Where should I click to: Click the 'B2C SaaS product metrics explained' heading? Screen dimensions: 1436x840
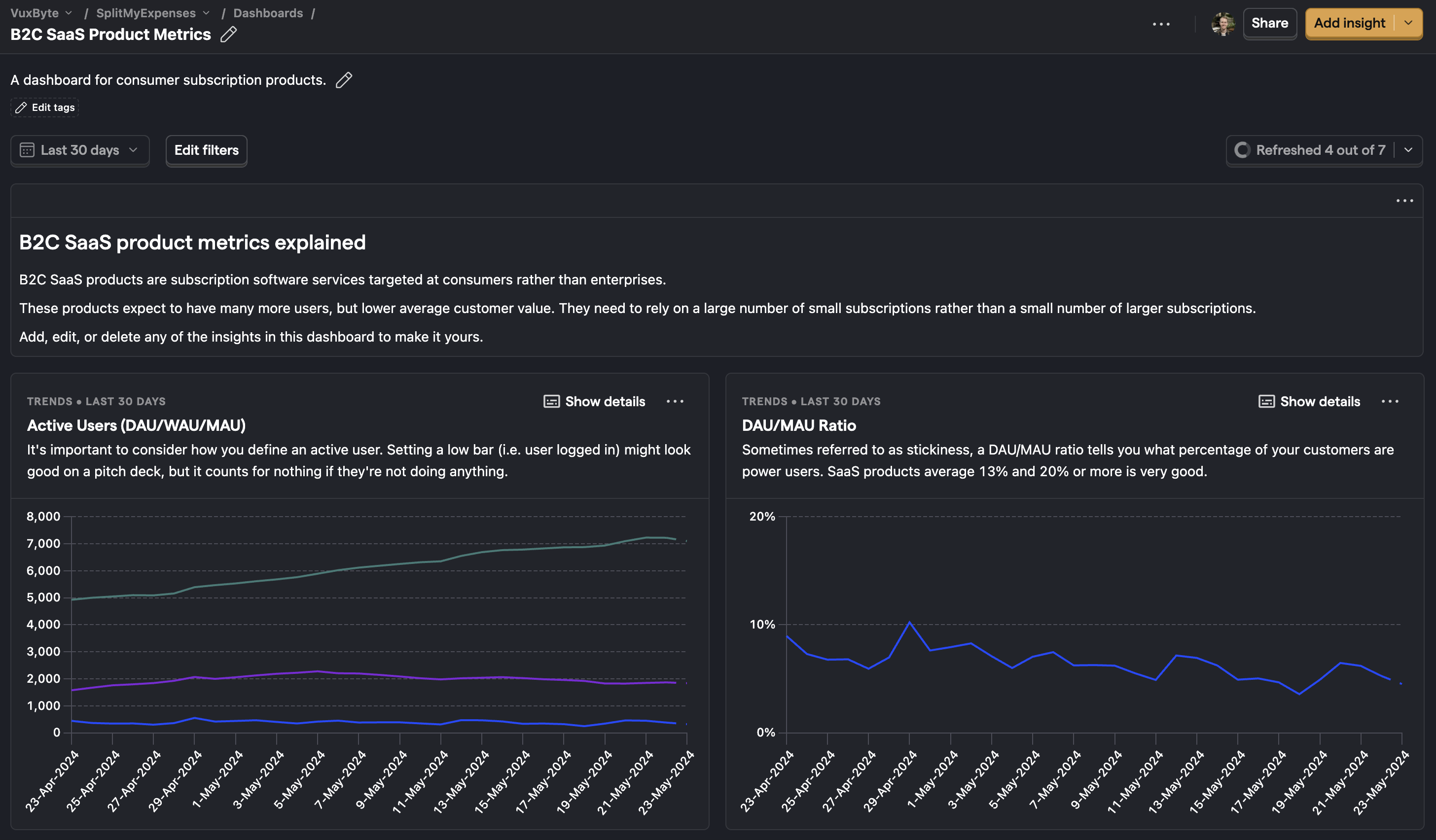[x=193, y=243]
